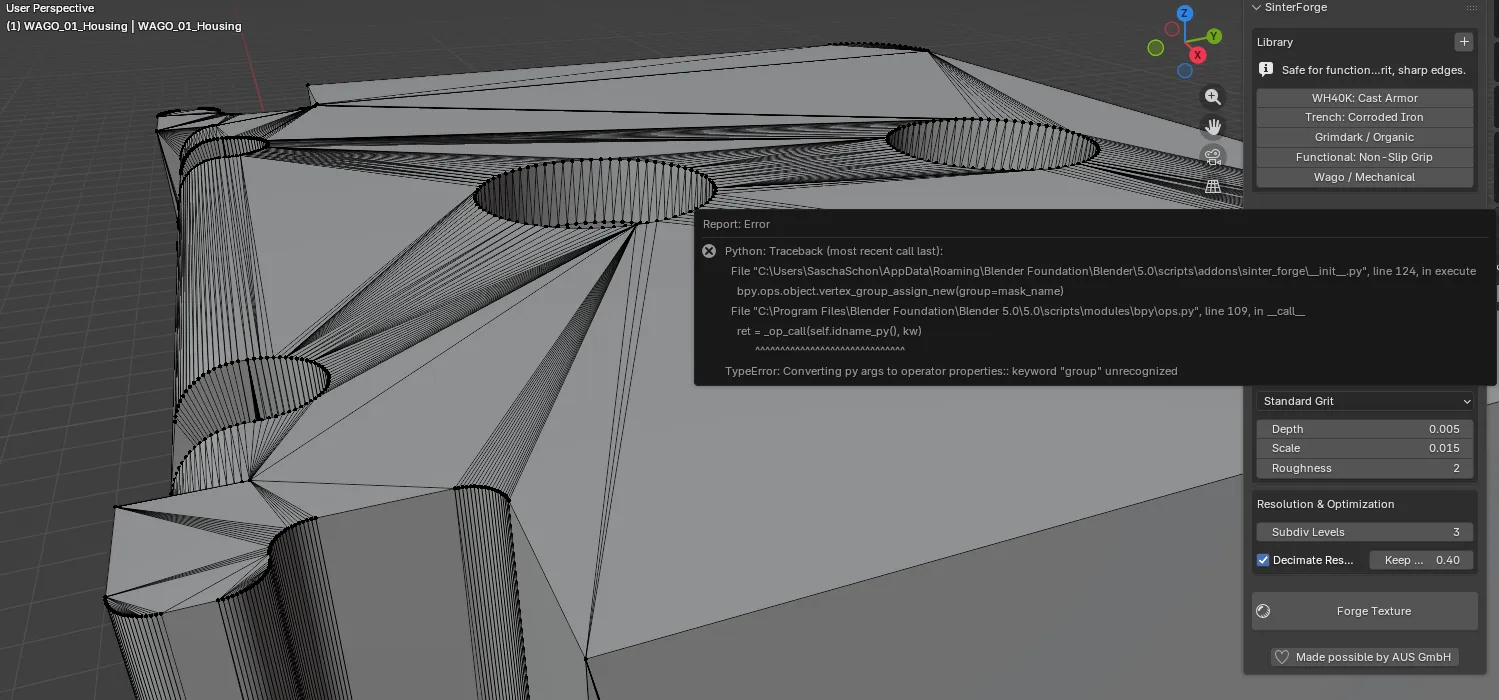
Task: Choose the Grimdark / Organic preset
Action: pyautogui.click(x=1364, y=137)
